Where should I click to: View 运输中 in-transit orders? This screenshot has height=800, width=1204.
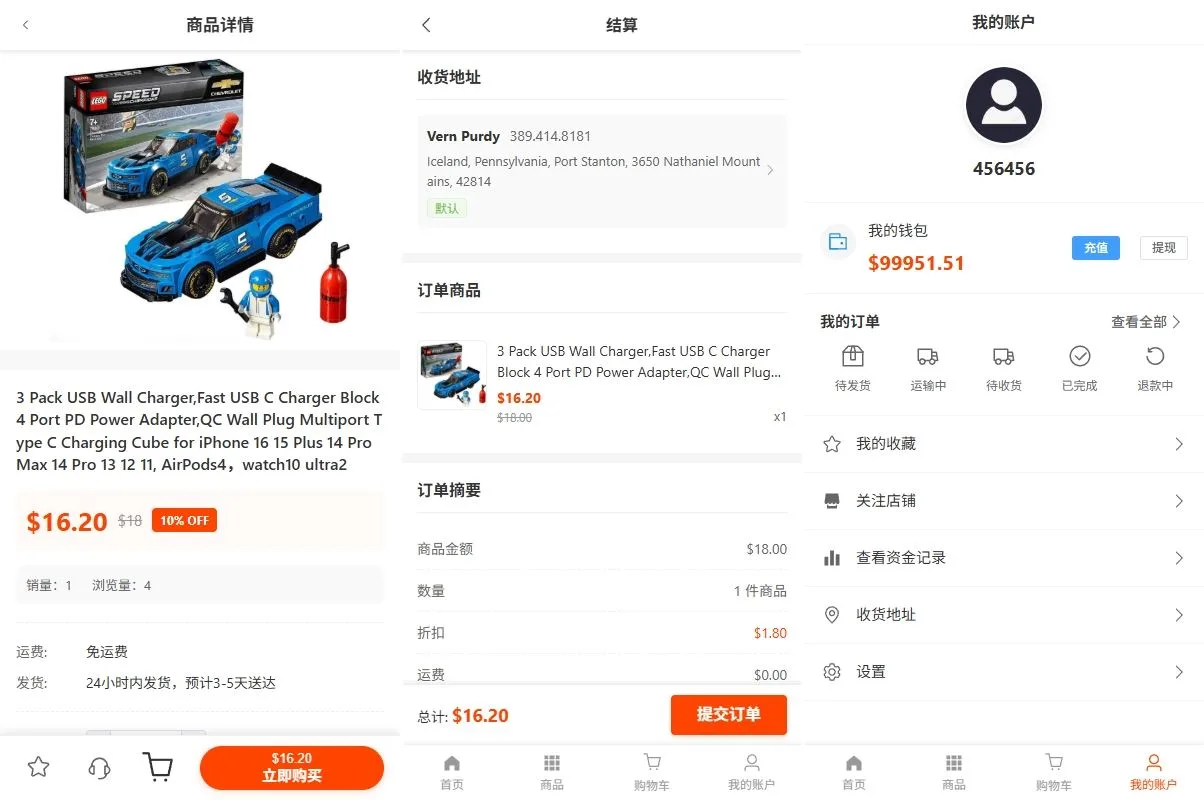[x=928, y=367]
